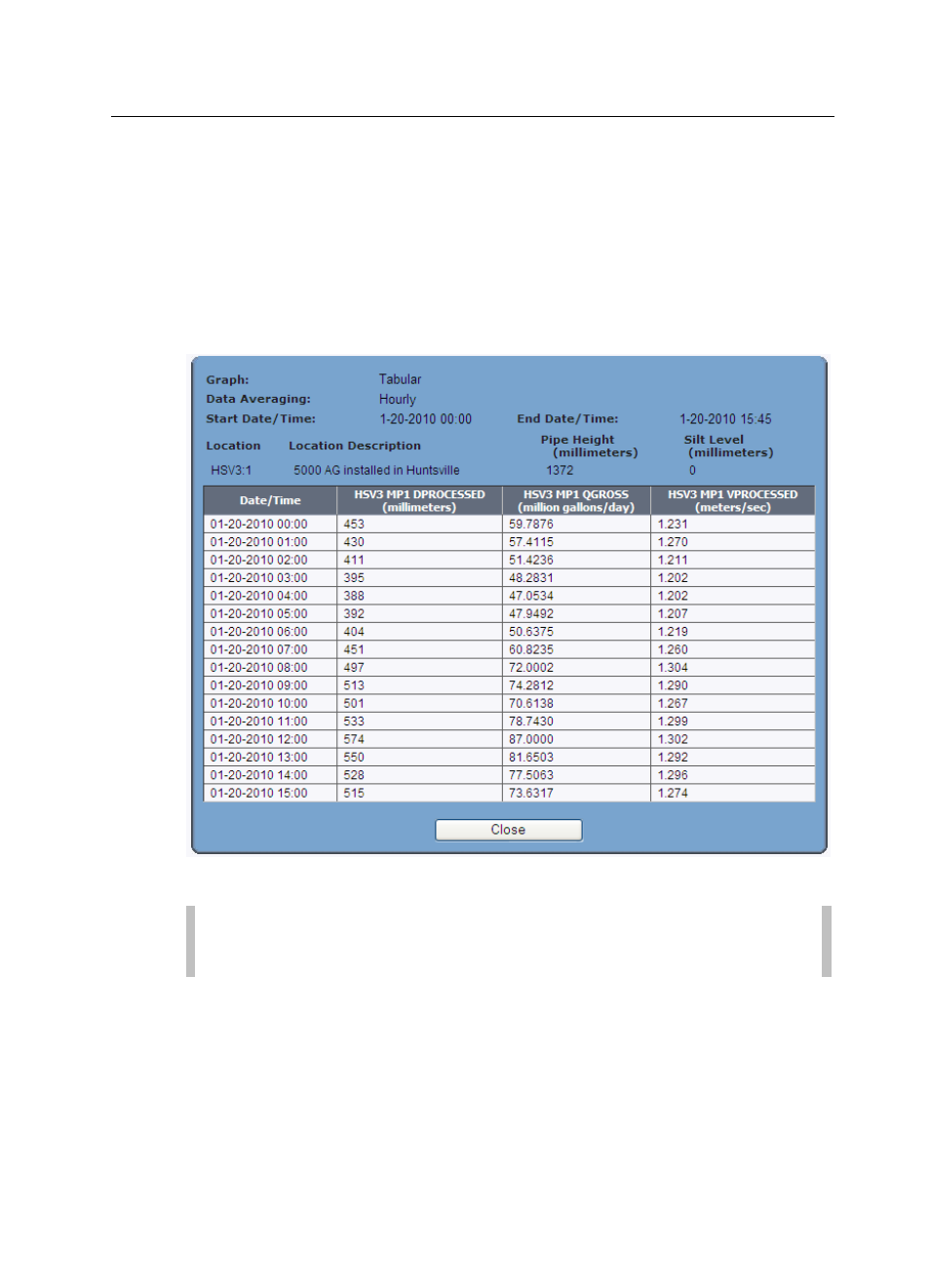Select depth value 453
Viewport: 930px width, 1288px height.
(354, 525)
